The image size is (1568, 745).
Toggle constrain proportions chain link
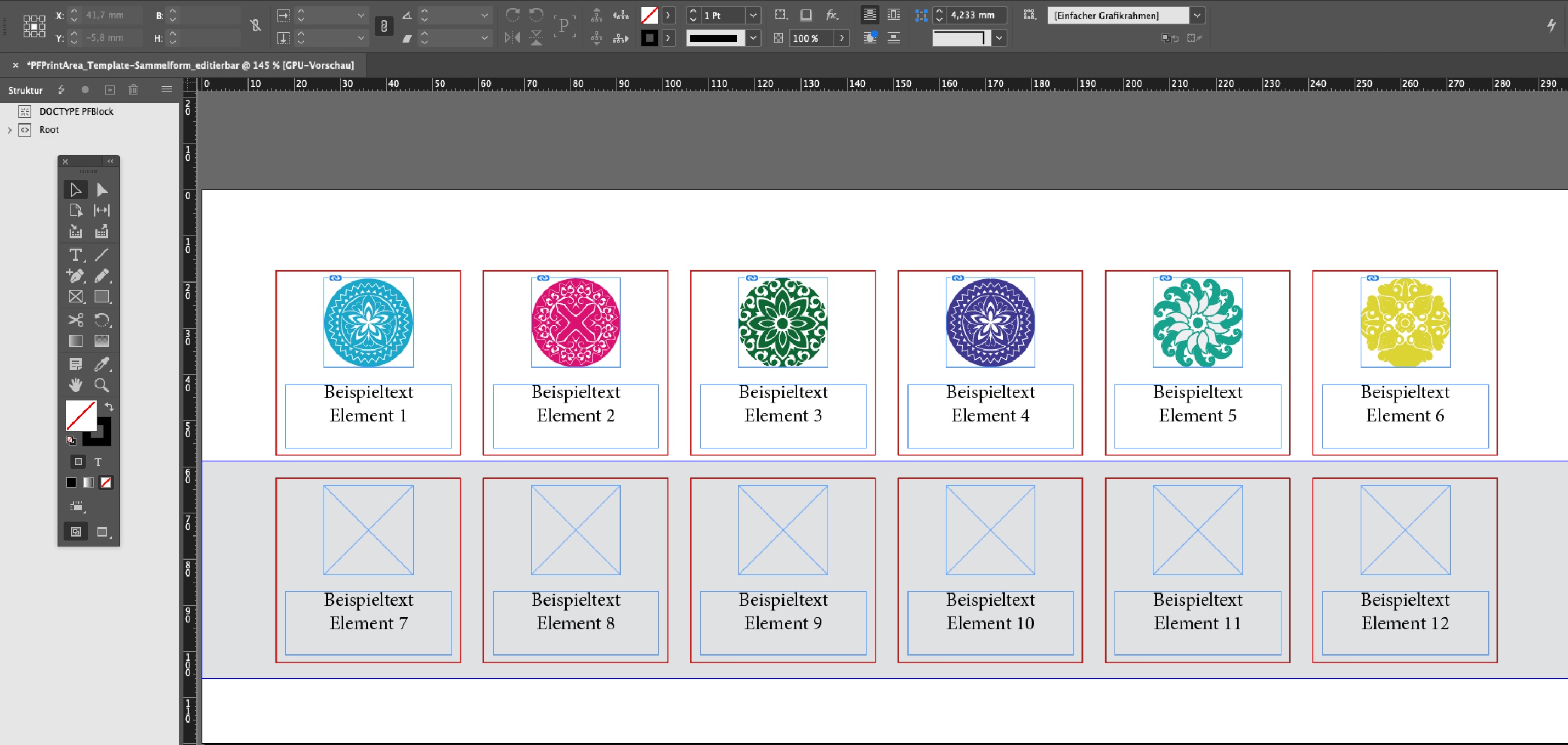255,26
